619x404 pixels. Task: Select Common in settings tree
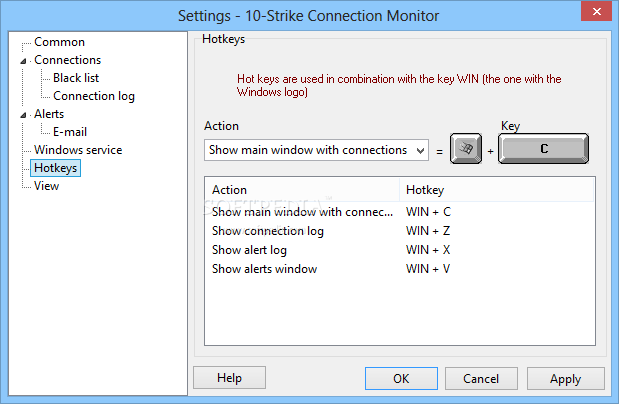tap(59, 42)
